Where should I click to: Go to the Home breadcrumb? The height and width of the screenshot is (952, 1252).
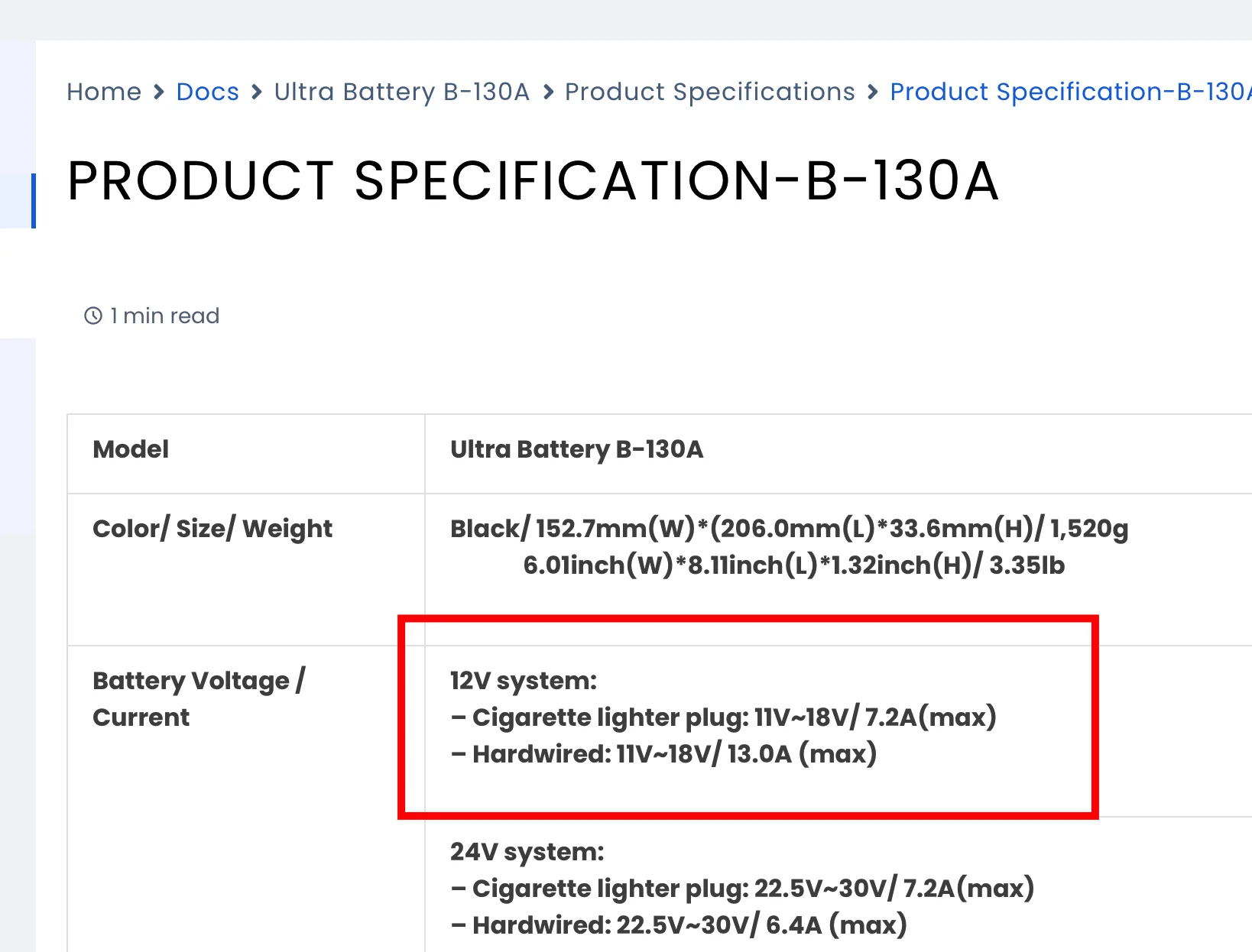(x=104, y=92)
